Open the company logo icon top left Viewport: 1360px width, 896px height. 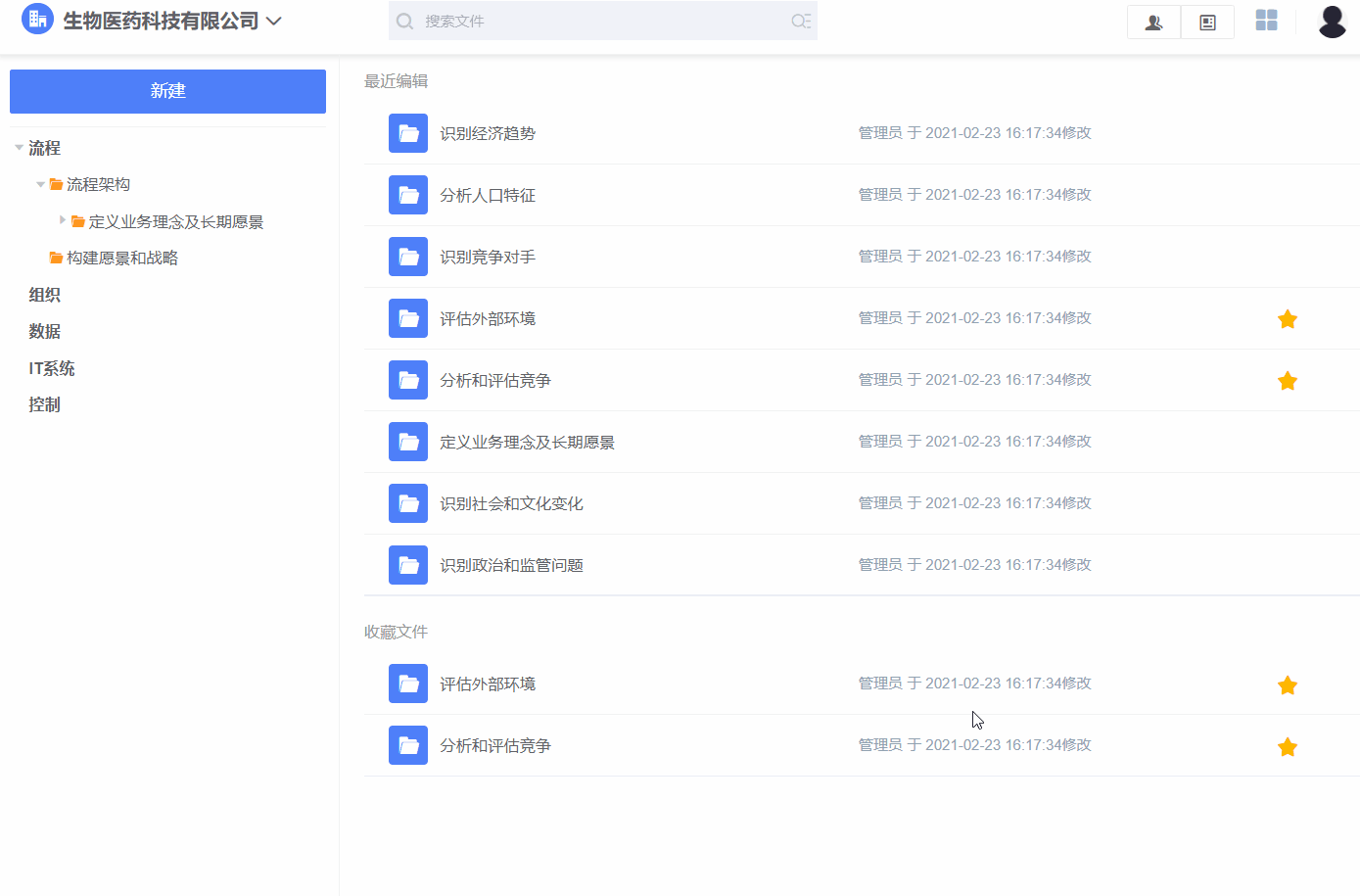pyautogui.click(x=37, y=20)
